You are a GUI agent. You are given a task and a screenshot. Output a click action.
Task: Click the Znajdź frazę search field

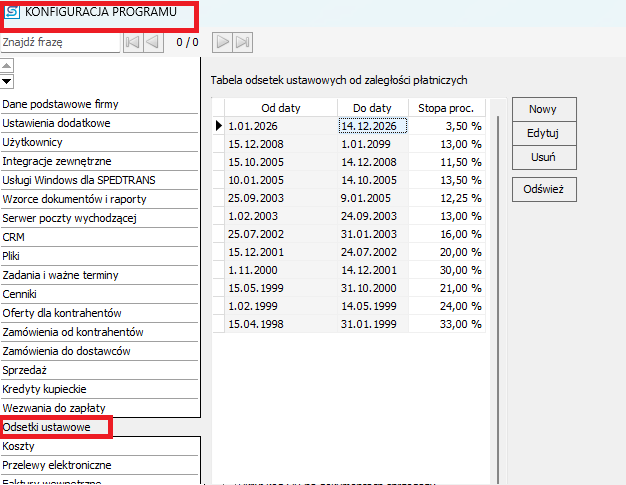60,42
